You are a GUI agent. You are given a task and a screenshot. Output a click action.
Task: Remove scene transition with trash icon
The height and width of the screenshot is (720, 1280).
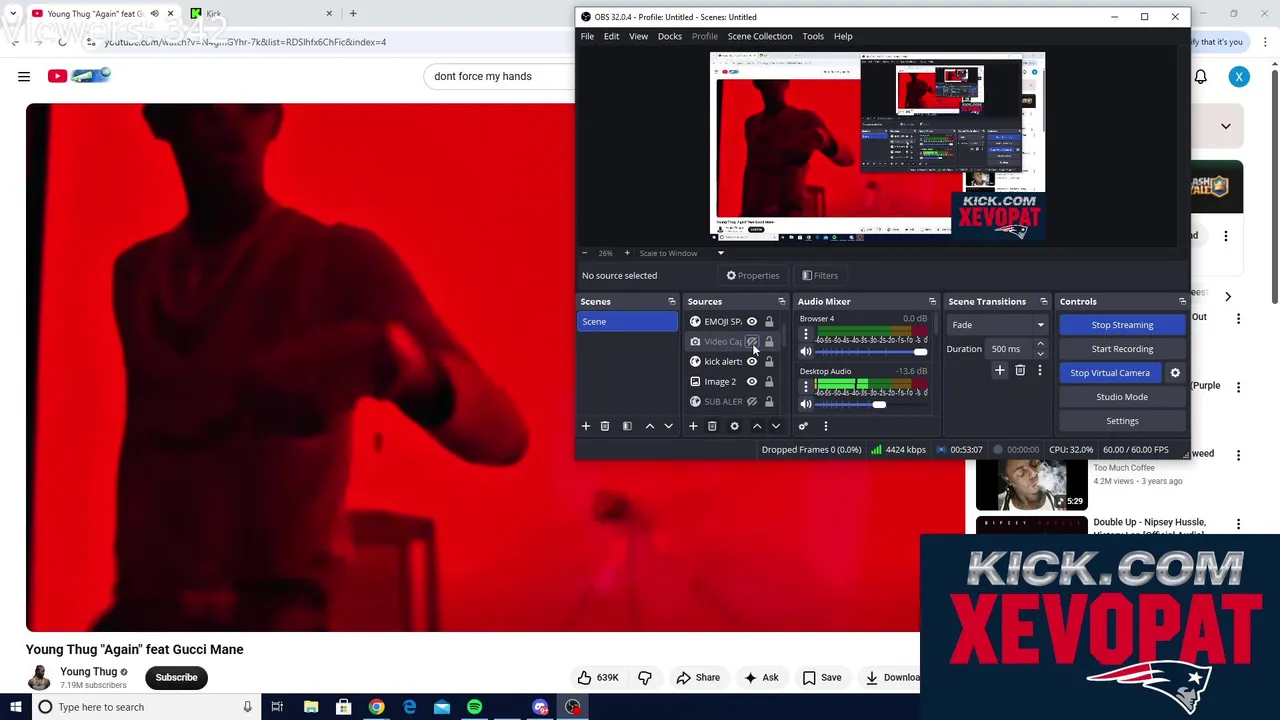[1020, 370]
